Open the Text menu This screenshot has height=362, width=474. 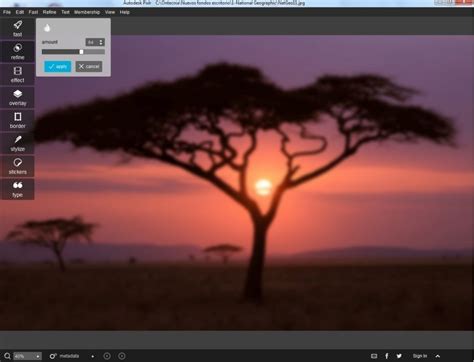pyautogui.click(x=65, y=12)
